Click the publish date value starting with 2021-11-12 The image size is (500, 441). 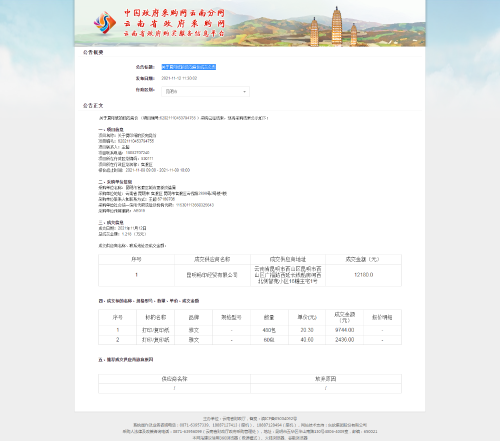pyautogui.click(x=179, y=78)
